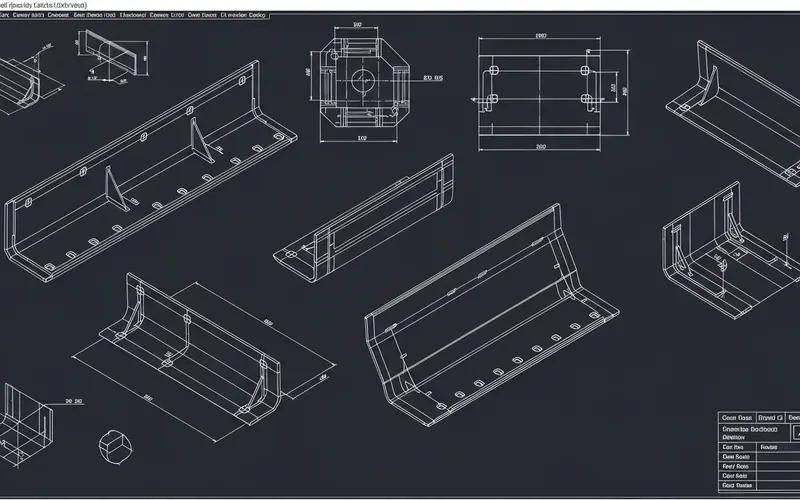Open the last menu in the top menu bar
Viewport: 800px width, 500px height.
[x=257, y=17]
